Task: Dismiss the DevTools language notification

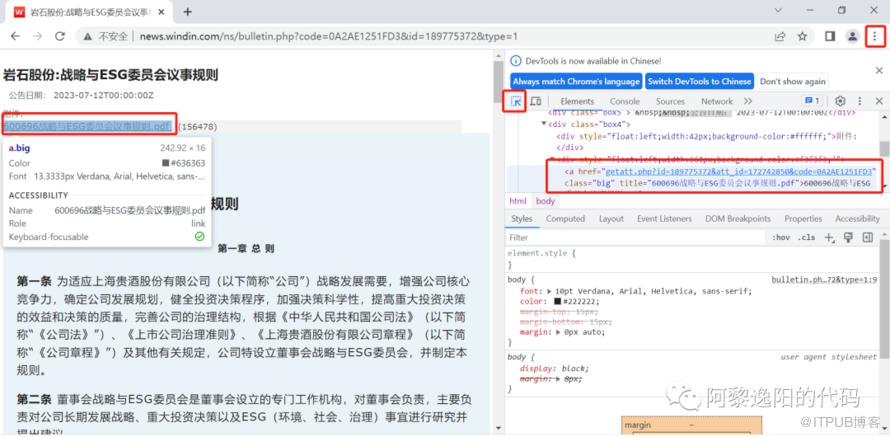Action: (879, 70)
